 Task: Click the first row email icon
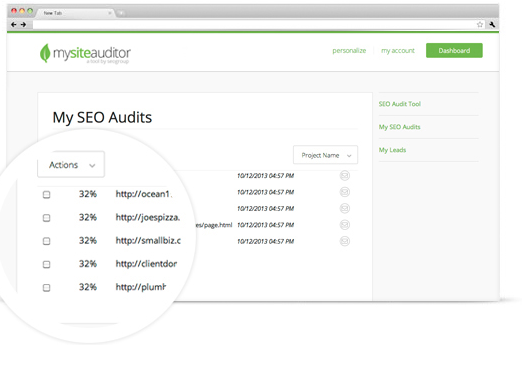345,175
